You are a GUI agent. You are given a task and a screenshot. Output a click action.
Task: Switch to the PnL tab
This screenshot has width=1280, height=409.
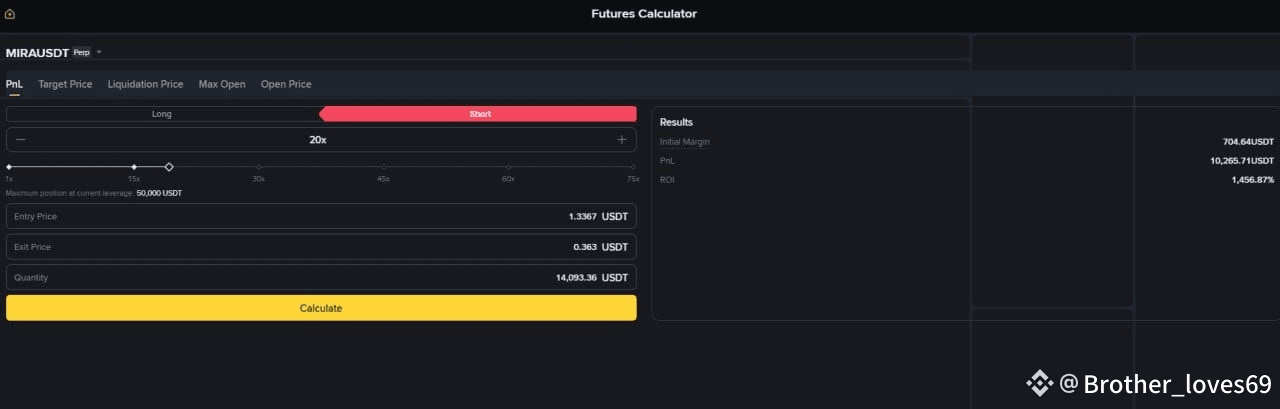14,84
